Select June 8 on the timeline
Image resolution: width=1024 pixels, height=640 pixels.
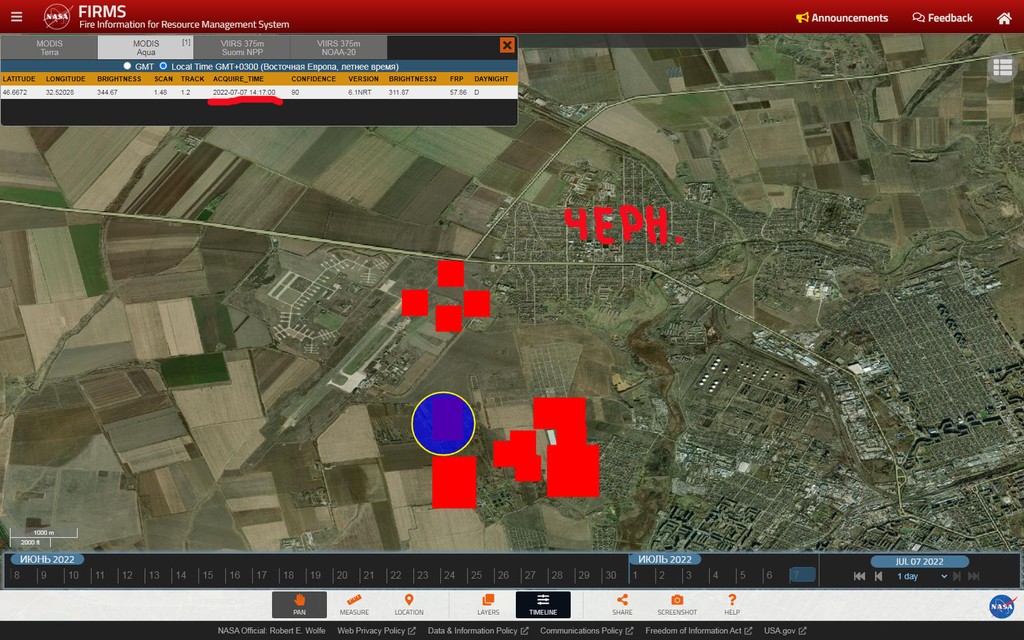17,575
